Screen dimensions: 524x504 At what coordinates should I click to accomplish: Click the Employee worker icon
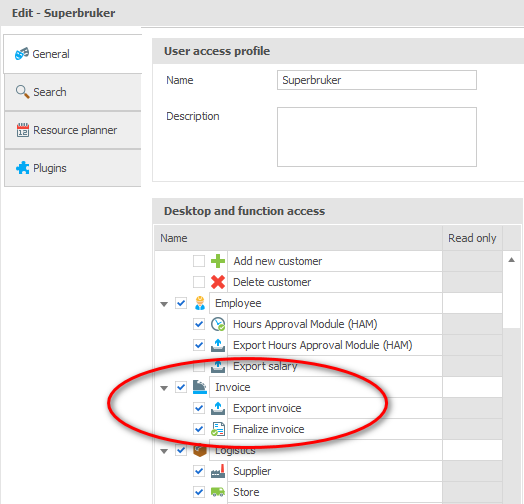click(x=200, y=303)
